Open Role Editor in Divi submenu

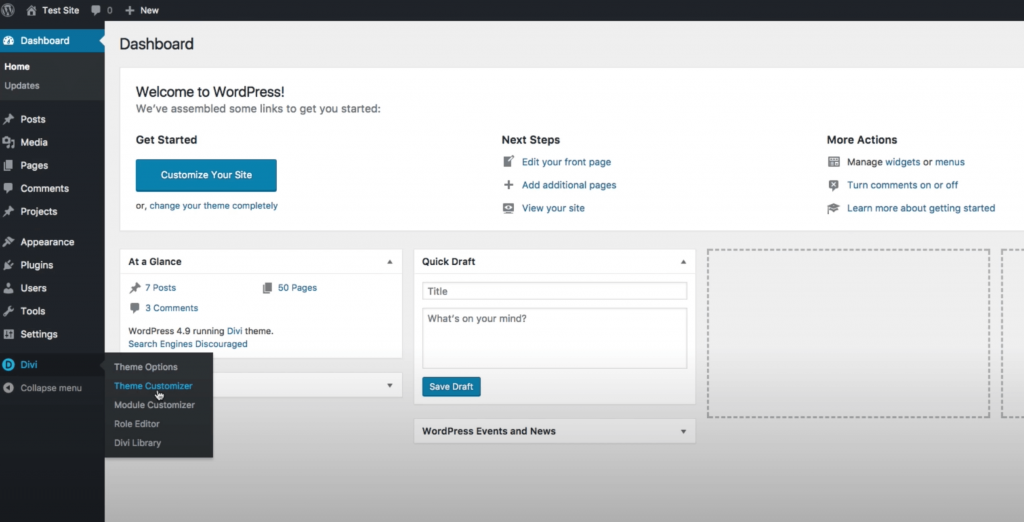pos(136,424)
